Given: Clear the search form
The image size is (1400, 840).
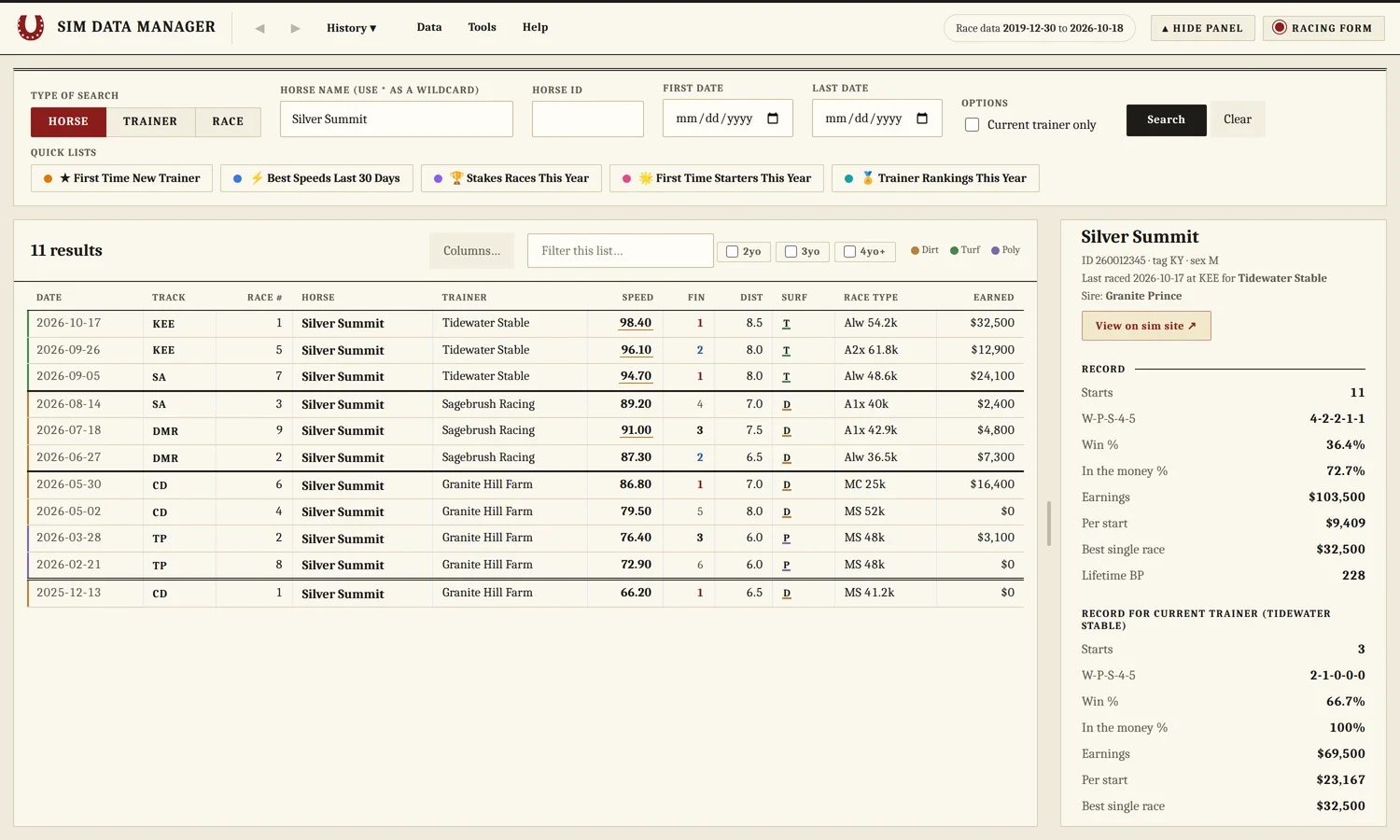Looking at the screenshot, I should [x=1238, y=119].
